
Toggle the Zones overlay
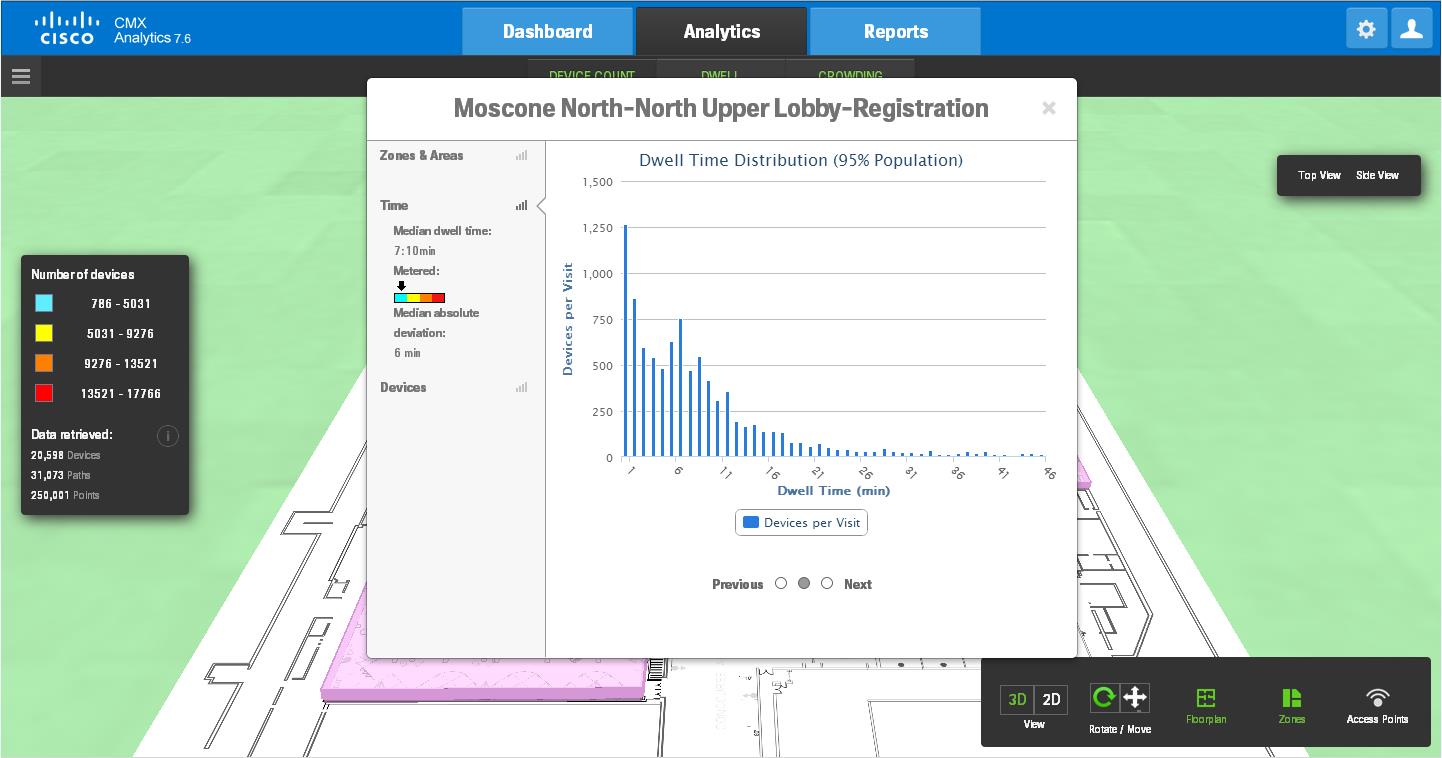[1291, 704]
